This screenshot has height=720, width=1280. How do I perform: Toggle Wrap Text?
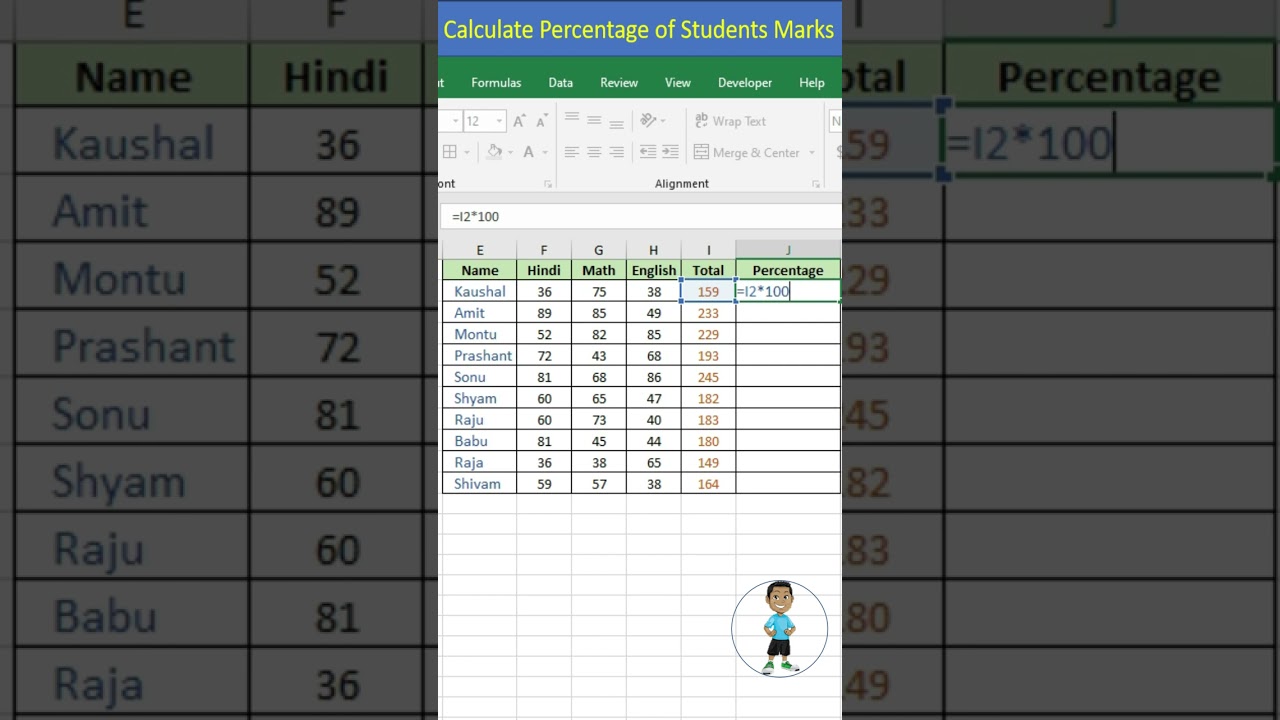tap(730, 121)
